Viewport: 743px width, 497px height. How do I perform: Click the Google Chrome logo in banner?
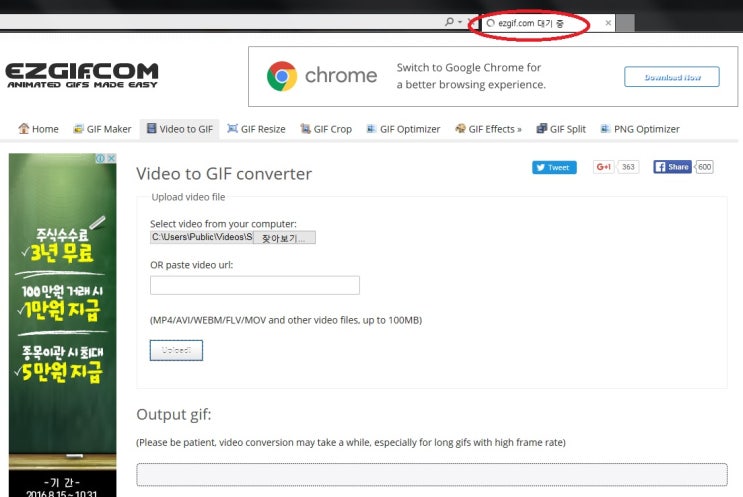(282, 76)
